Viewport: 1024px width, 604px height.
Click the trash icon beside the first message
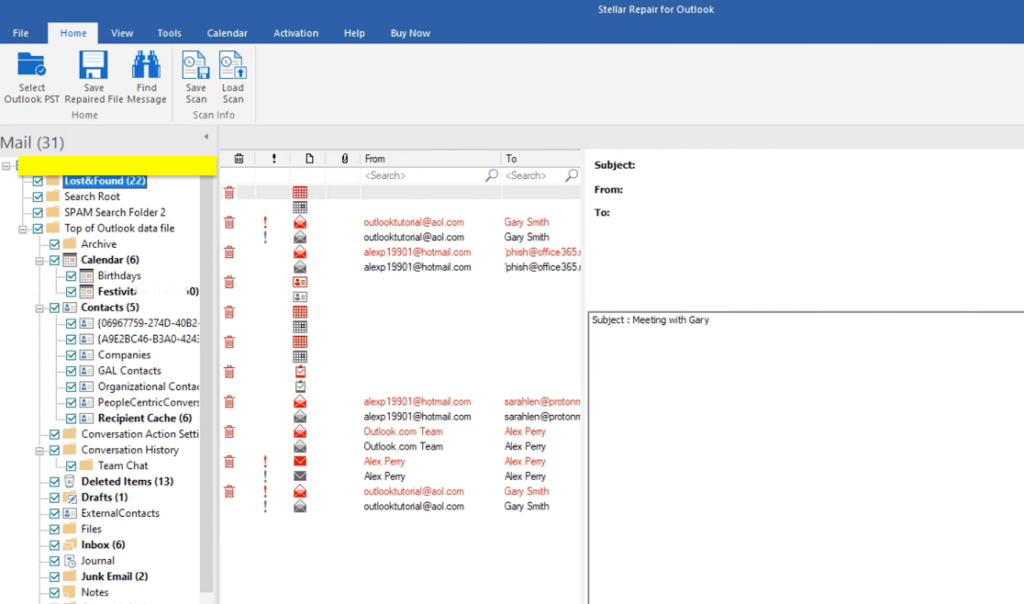pos(228,192)
